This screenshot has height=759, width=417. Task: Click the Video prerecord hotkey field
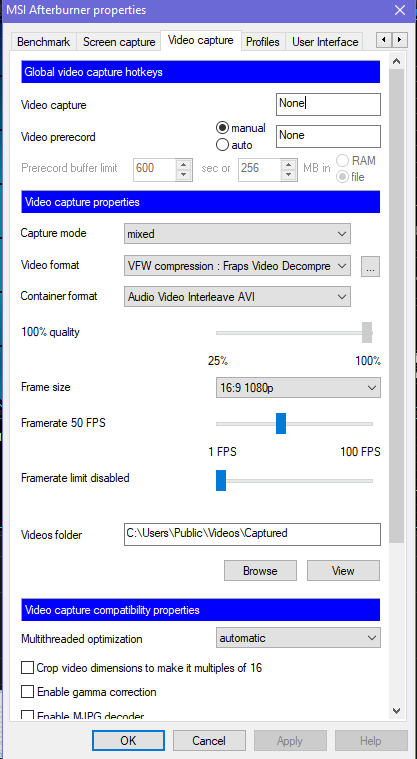pos(328,136)
